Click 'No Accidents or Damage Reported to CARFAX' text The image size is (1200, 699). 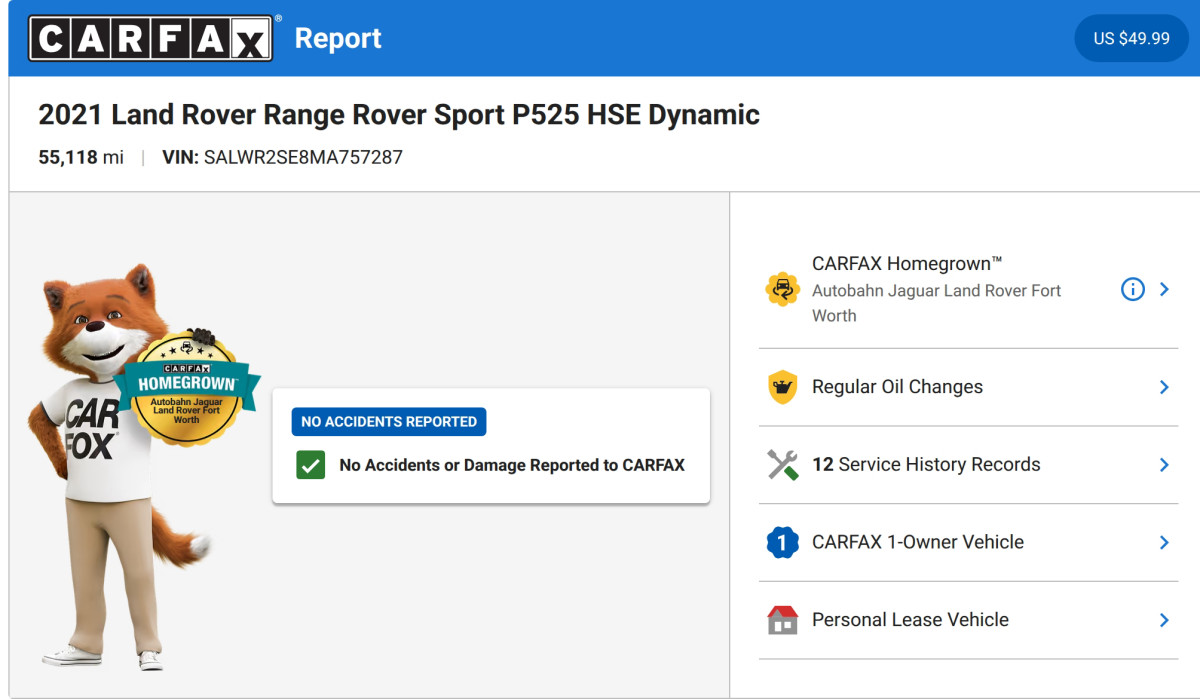pos(512,465)
